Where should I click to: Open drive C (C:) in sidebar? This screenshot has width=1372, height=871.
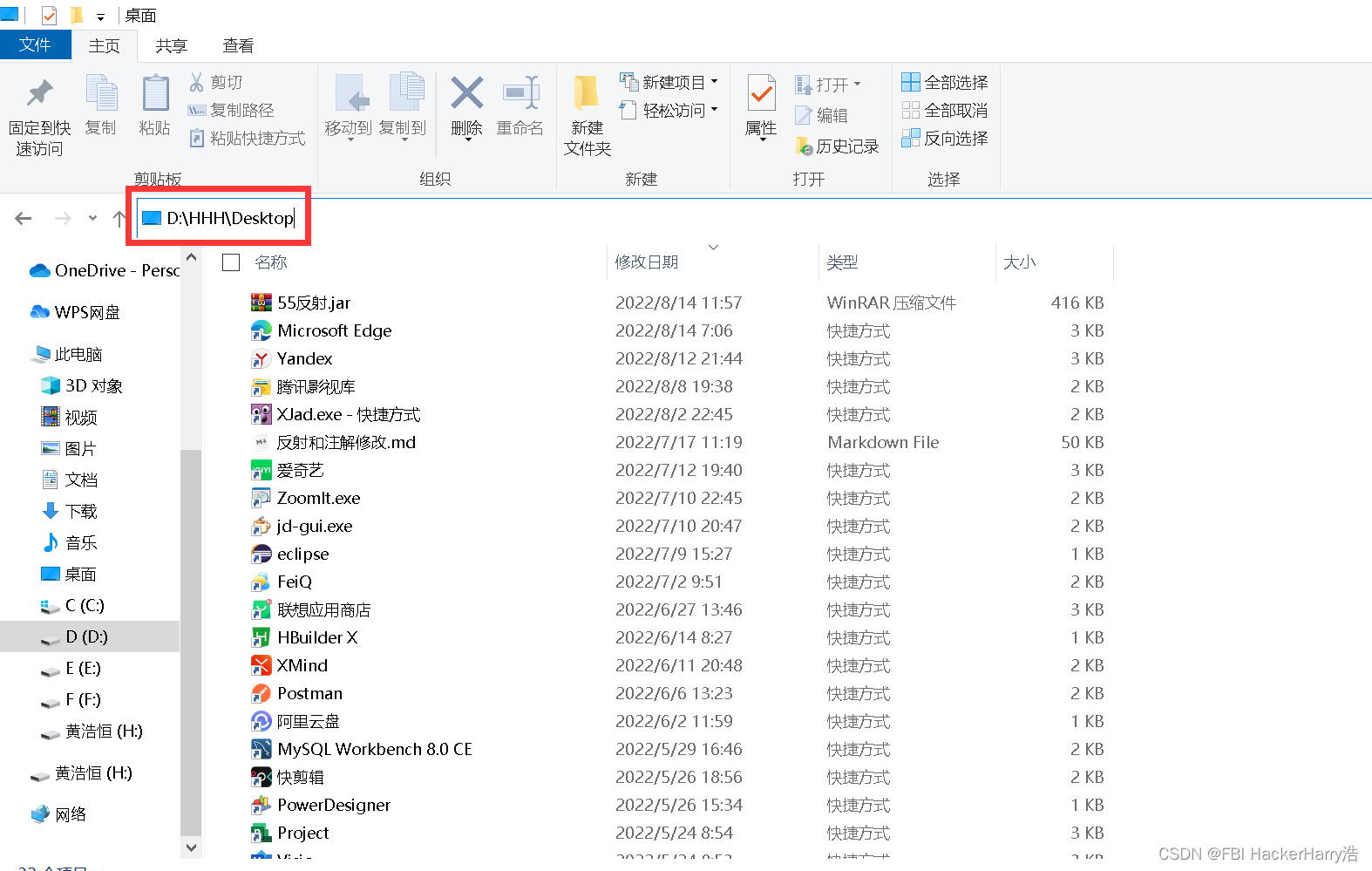tap(72, 605)
